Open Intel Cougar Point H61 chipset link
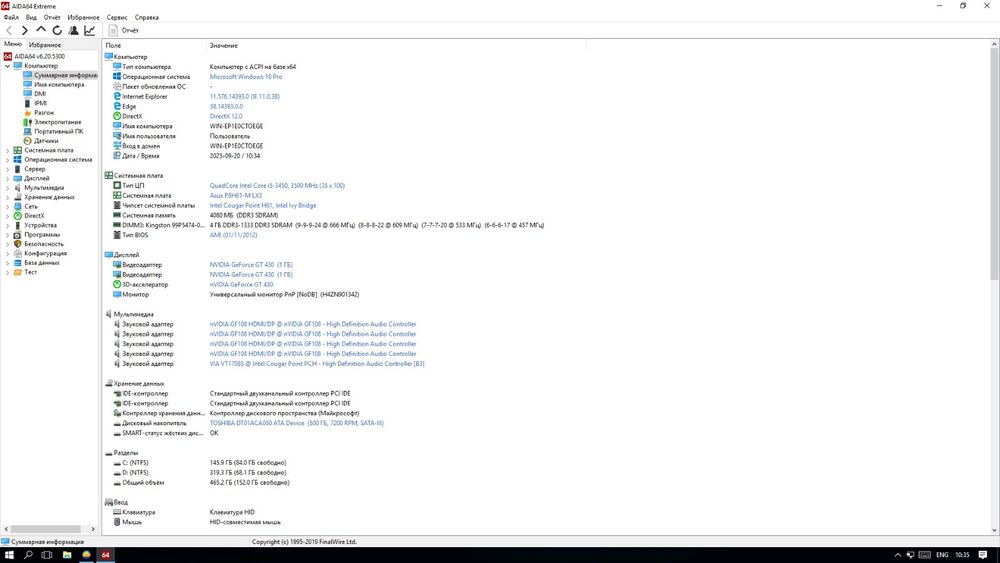This screenshot has width=1000, height=563. coord(263,205)
